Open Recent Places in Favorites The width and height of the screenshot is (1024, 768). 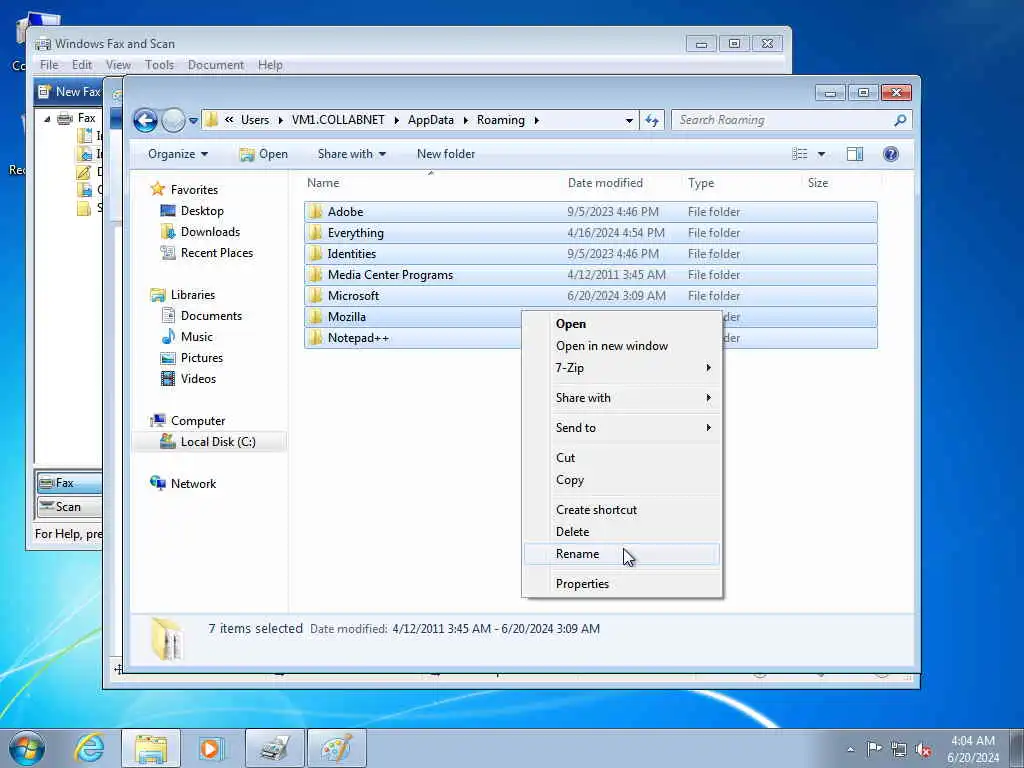[x=216, y=253]
